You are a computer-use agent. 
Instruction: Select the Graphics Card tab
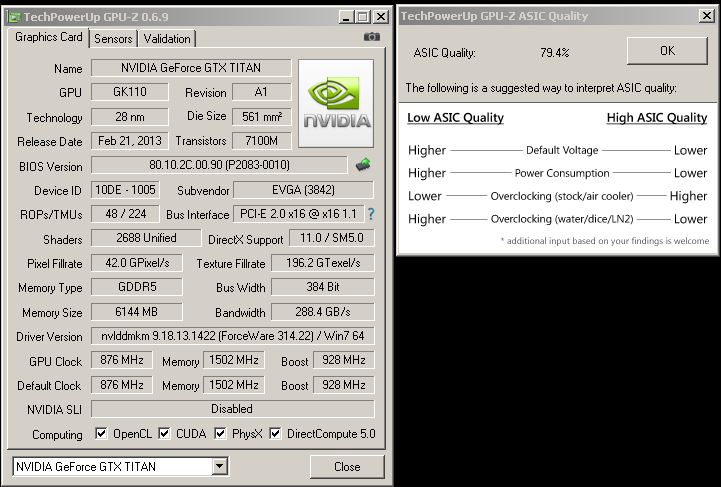tap(48, 37)
